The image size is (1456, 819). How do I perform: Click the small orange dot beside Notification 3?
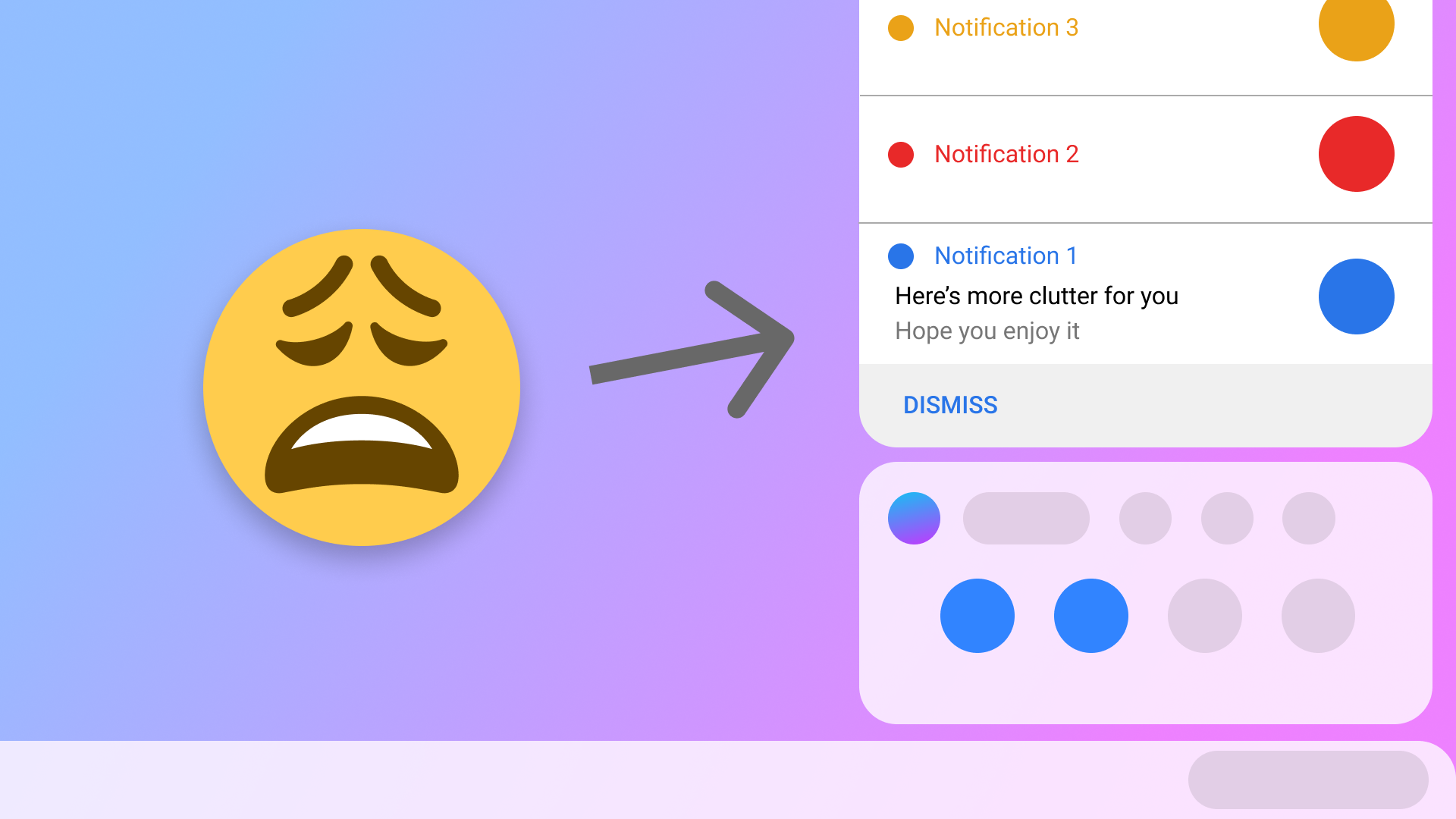tap(901, 28)
